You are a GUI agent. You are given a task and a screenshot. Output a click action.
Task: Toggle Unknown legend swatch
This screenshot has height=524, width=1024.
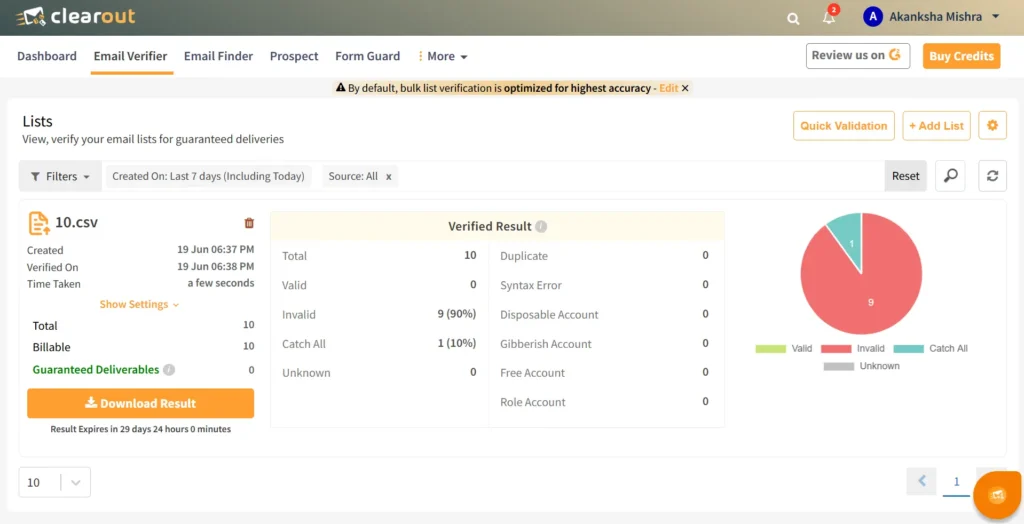839,367
